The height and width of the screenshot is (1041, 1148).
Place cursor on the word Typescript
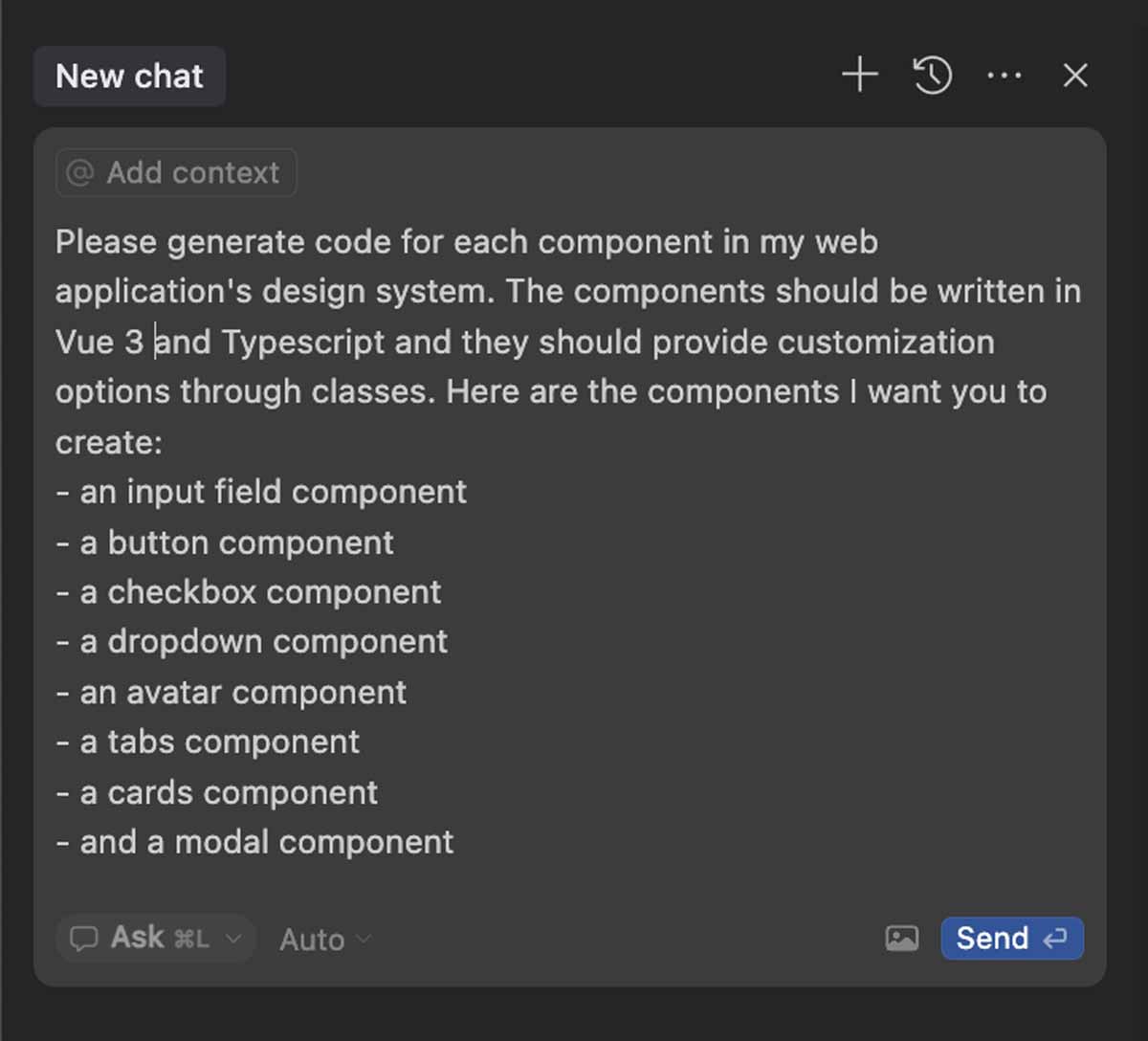tap(303, 343)
